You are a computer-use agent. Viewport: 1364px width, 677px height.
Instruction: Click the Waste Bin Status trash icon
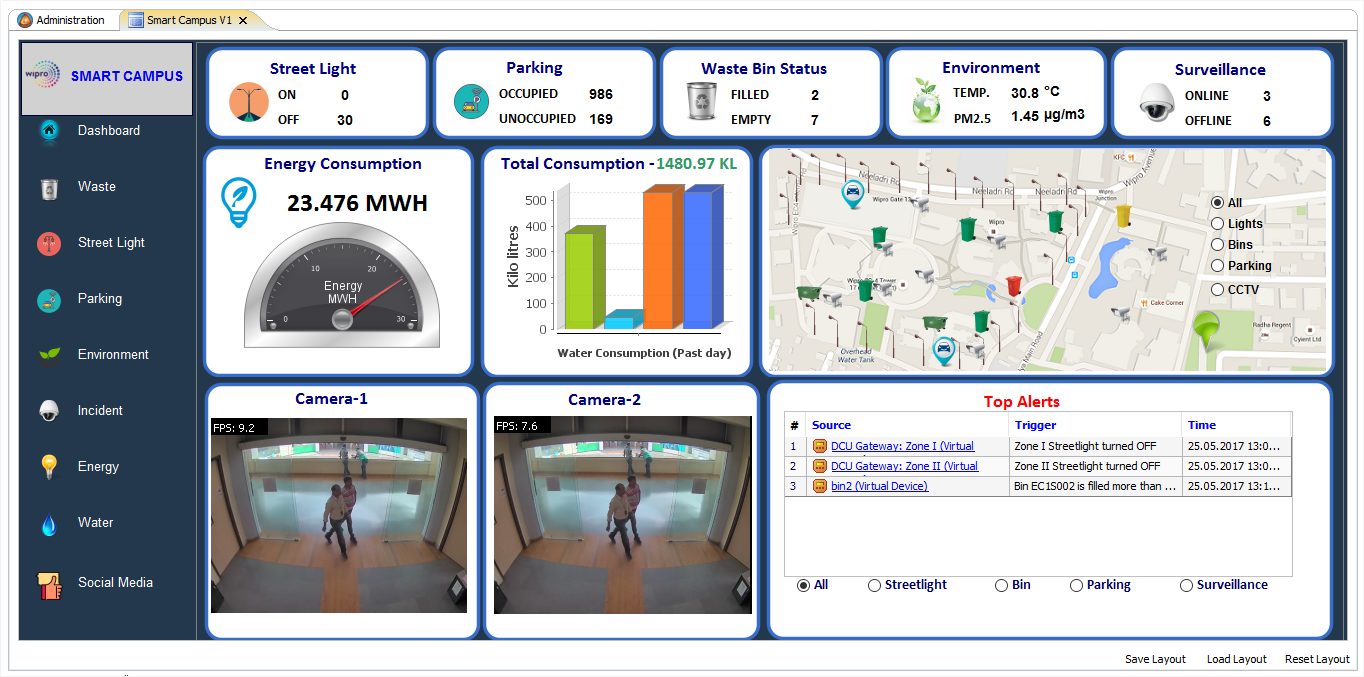(x=700, y=101)
